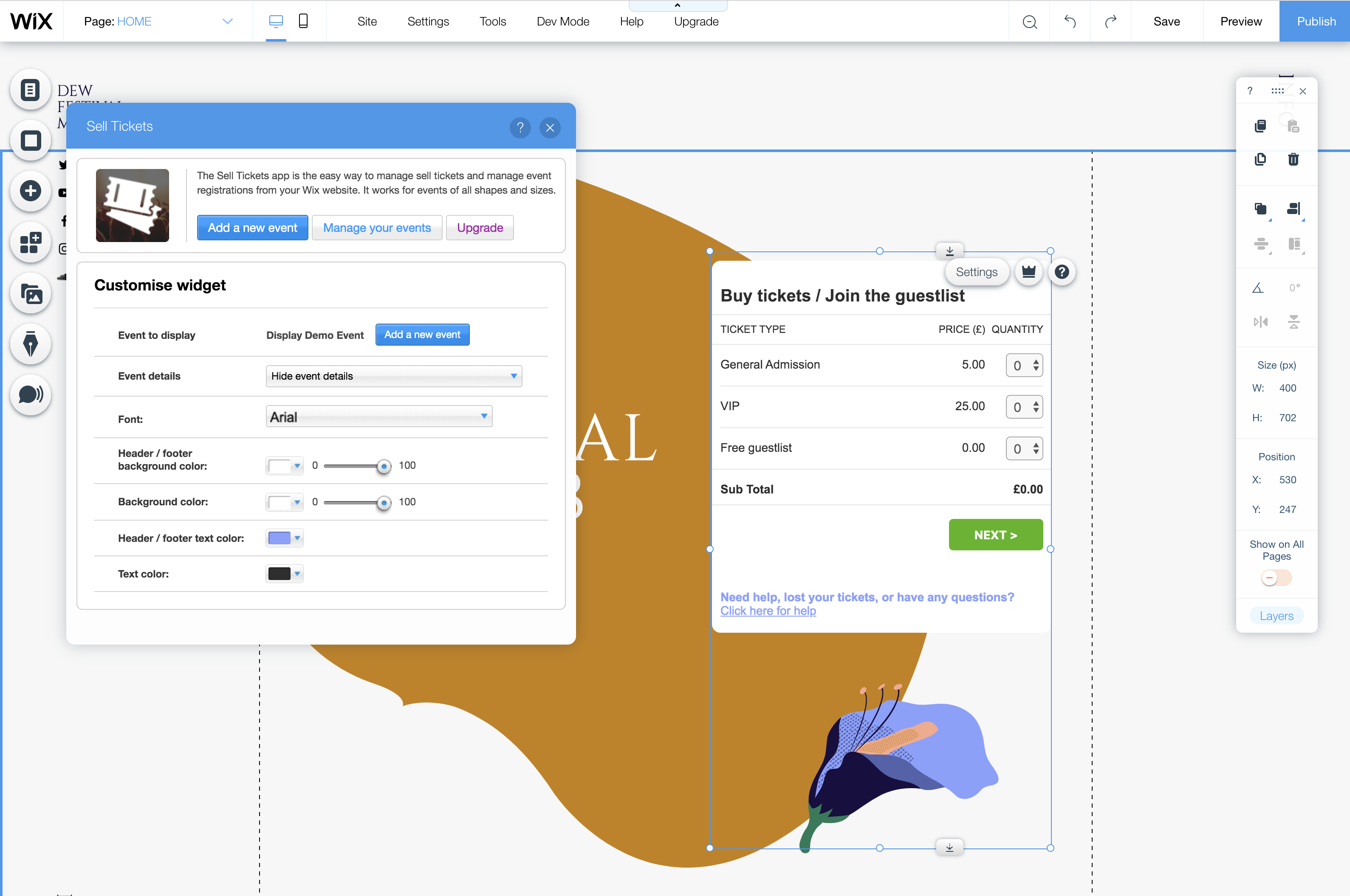Open the chat bubbles sidebar icon
The height and width of the screenshot is (896, 1350).
tap(30, 395)
